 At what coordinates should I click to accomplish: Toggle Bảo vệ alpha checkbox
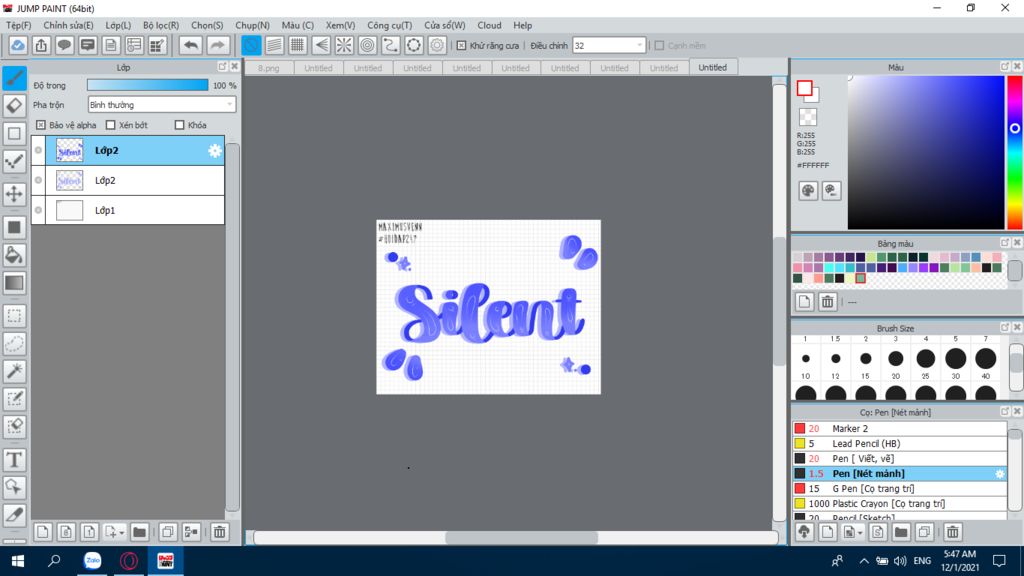coord(41,125)
